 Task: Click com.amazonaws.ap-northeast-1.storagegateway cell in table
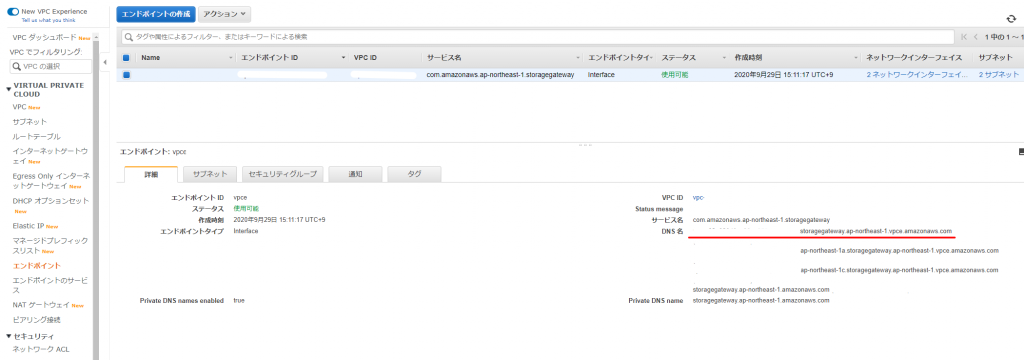pyautogui.click(x=500, y=74)
